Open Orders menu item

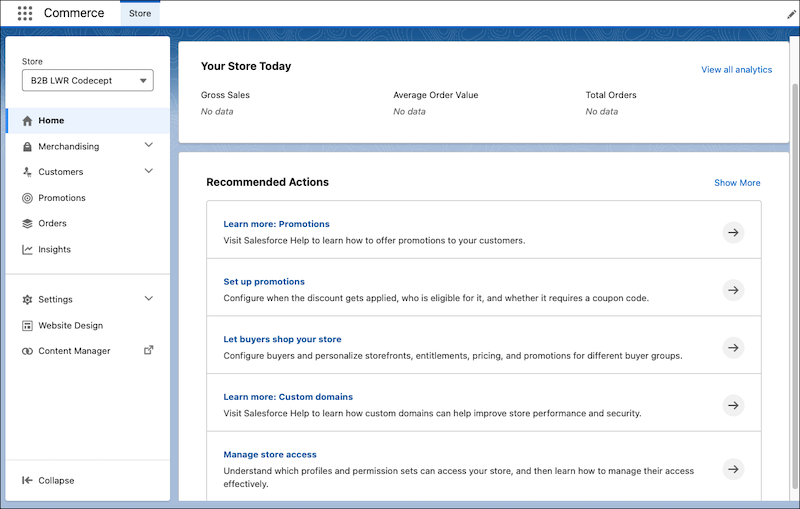click(88, 223)
